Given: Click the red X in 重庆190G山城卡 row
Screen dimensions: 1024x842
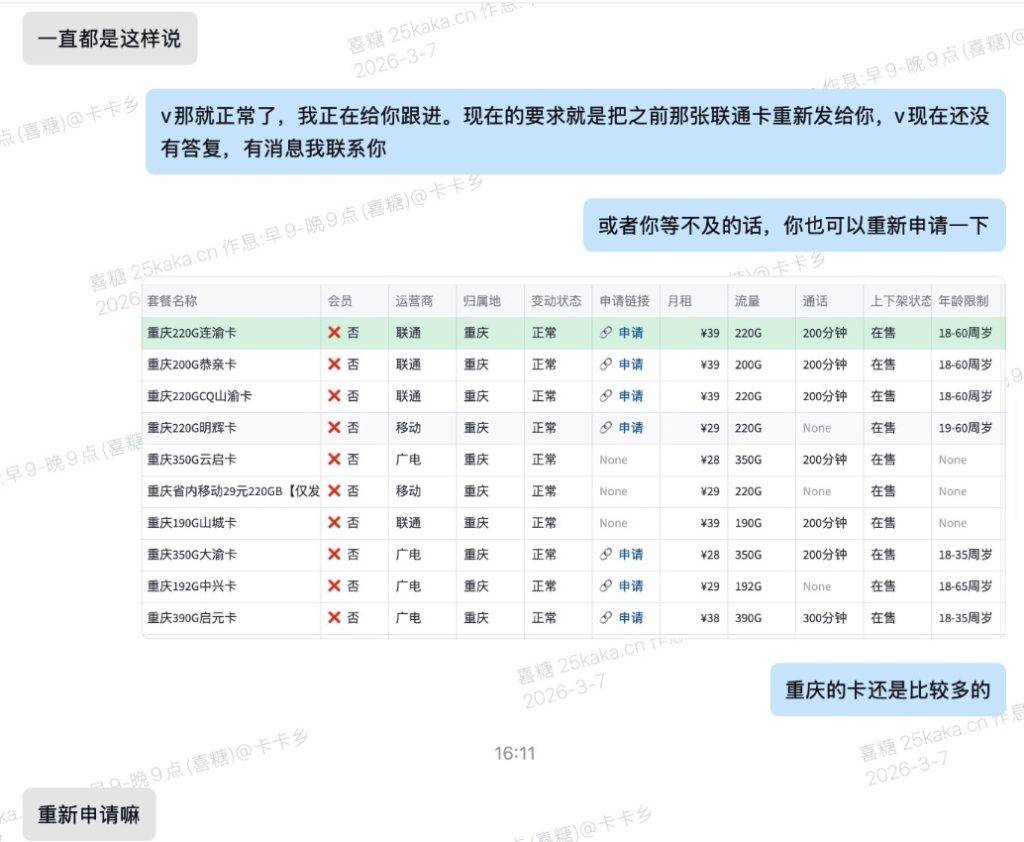Looking at the screenshot, I should [335, 523].
